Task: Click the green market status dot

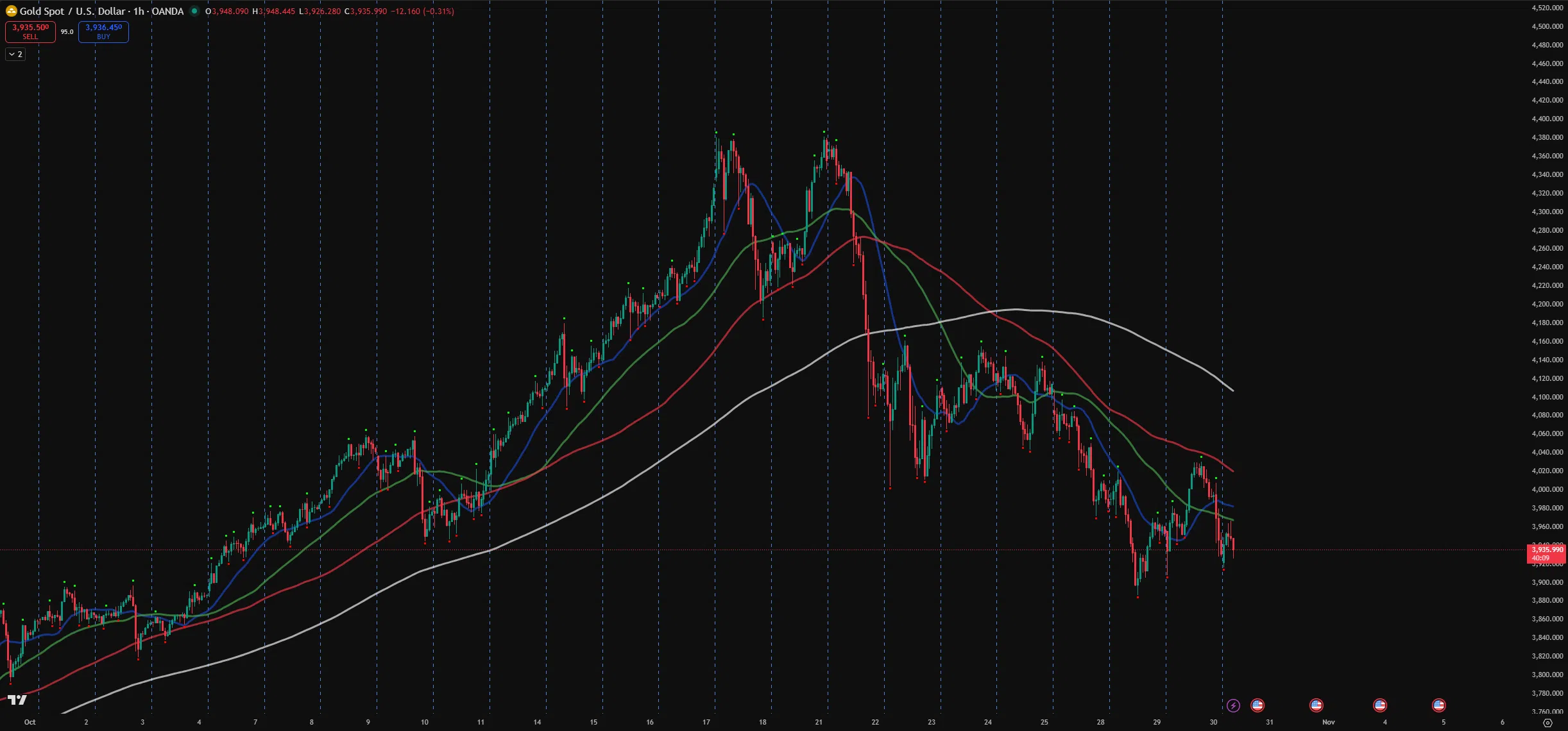Action: [194, 11]
